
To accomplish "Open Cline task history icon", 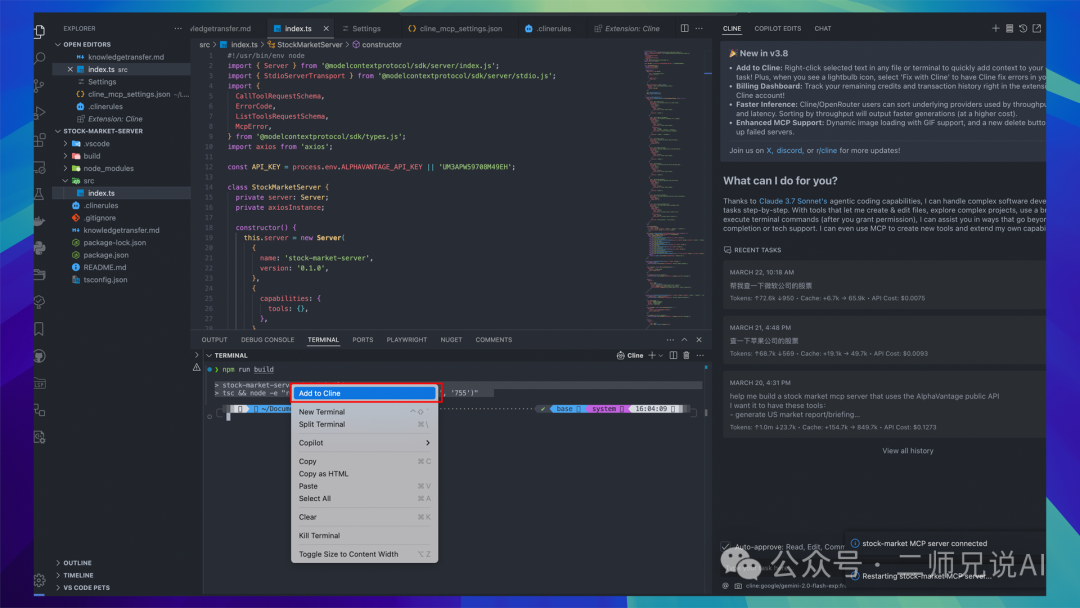I will (x=1023, y=28).
